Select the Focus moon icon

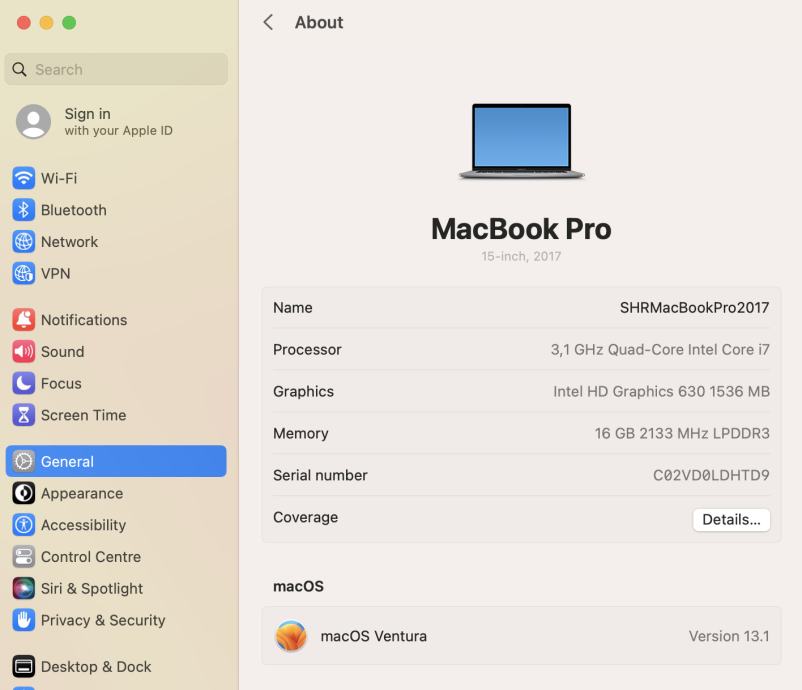click(x=24, y=383)
